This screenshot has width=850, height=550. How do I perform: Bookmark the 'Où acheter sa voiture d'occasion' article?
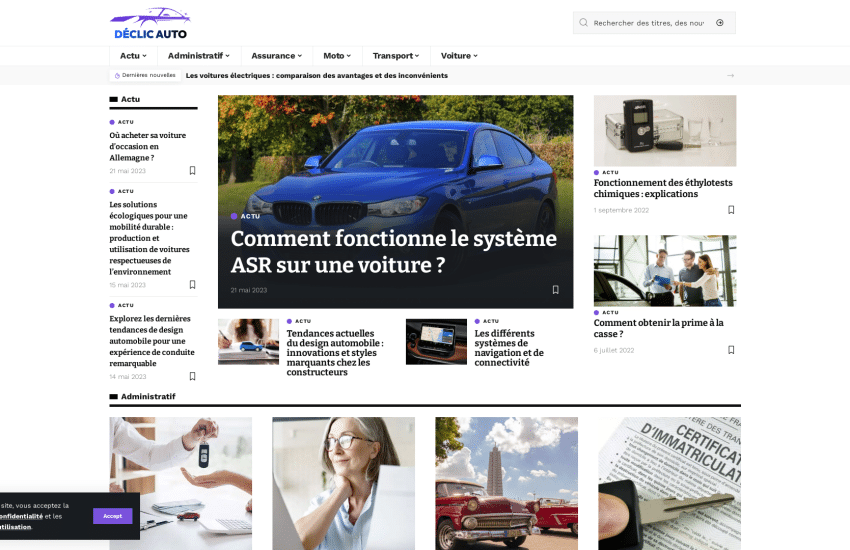click(x=193, y=171)
